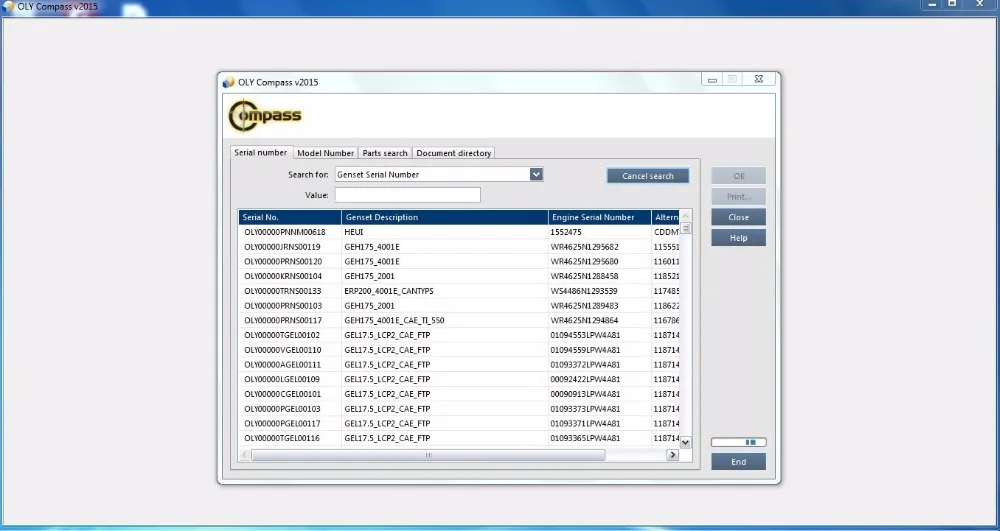Open the Search for dropdown list
1000x531 pixels.
536,174
